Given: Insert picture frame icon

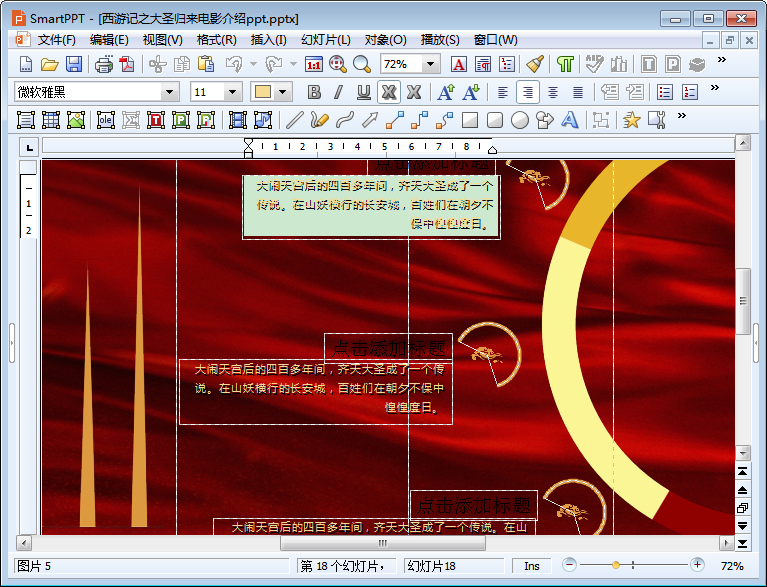Looking at the screenshot, I should (76, 120).
